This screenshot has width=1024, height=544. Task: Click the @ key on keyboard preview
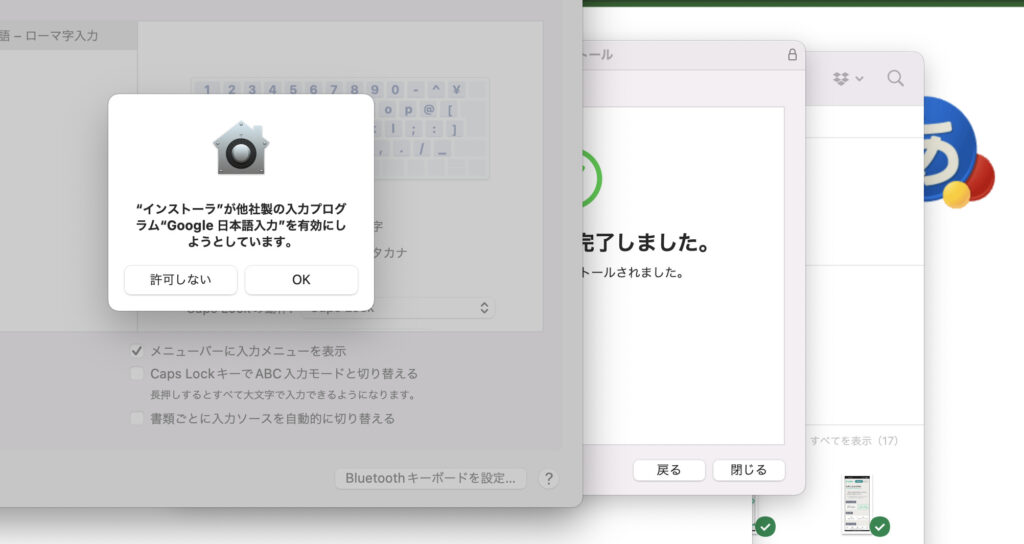[x=428, y=109]
